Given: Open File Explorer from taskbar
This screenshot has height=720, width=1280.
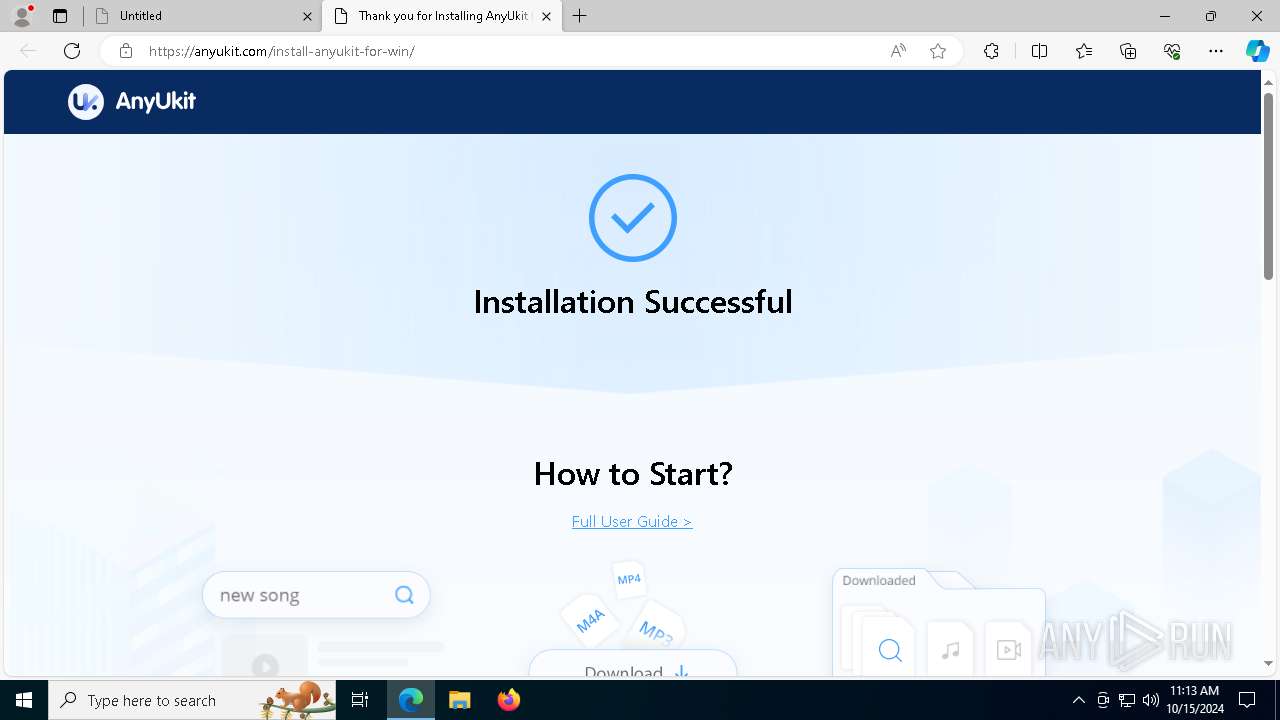Looking at the screenshot, I should tap(459, 700).
